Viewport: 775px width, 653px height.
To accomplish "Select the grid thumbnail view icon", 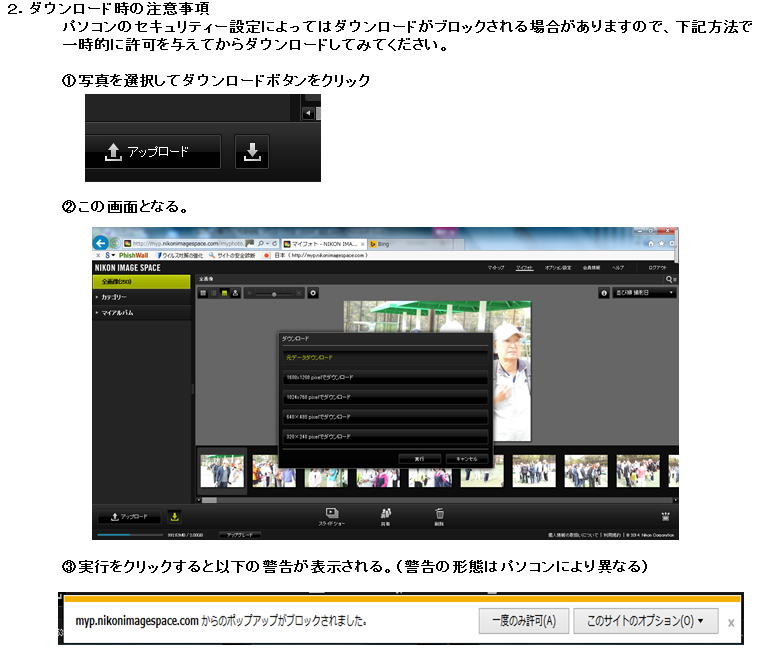I will 203,293.
